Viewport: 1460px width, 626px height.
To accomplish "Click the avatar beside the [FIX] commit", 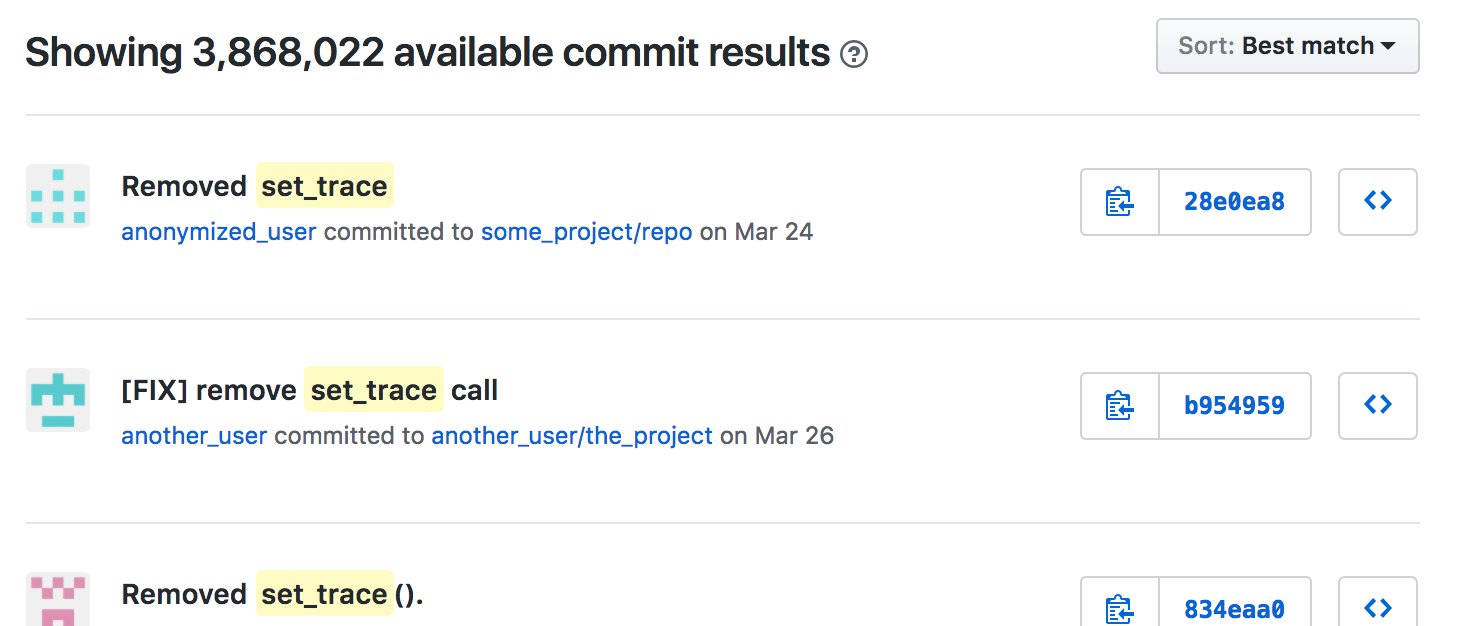I will [58, 400].
